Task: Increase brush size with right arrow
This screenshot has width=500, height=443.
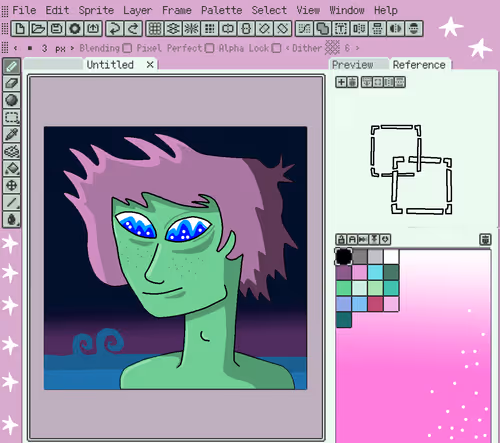Action: 72,48
